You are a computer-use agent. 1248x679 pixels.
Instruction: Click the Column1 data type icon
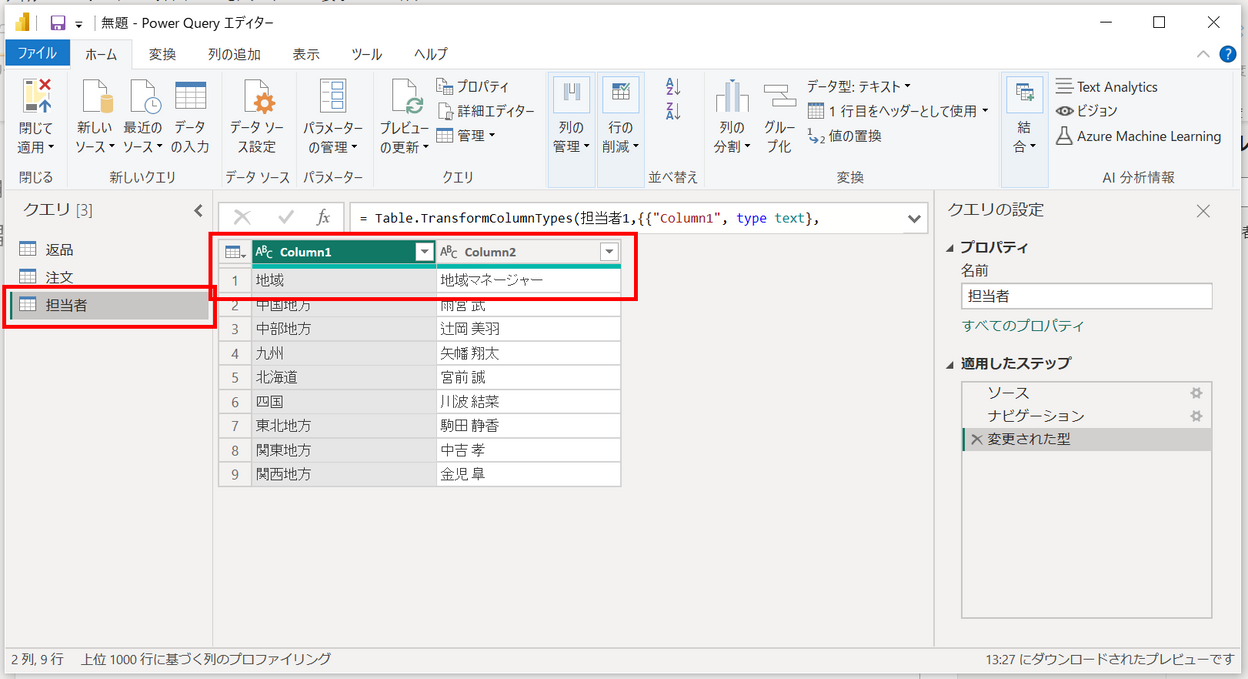pos(264,252)
